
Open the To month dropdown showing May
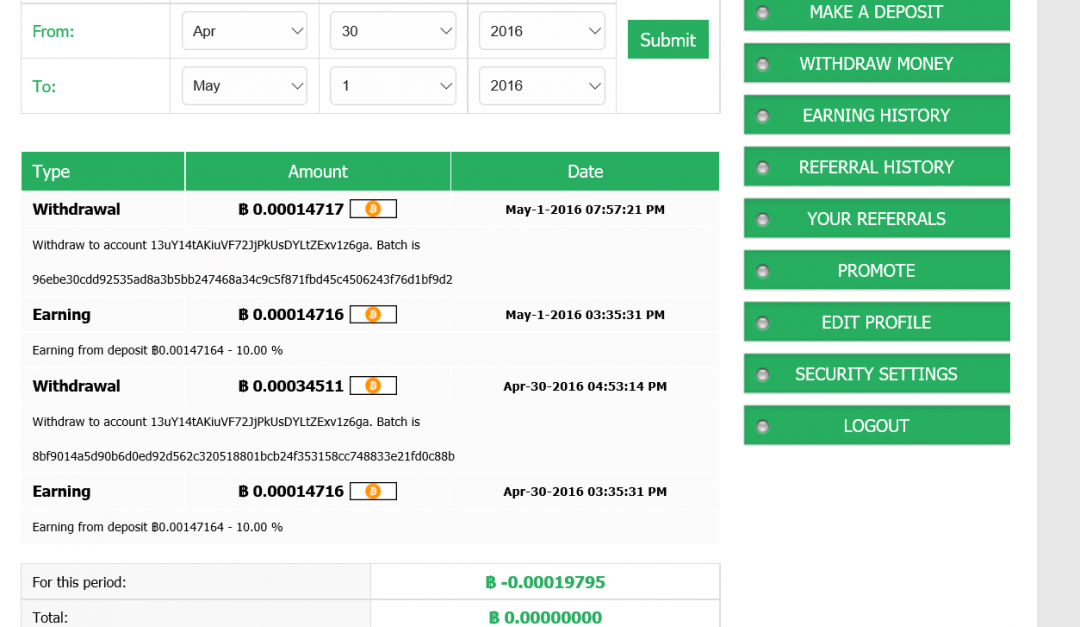point(245,86)
